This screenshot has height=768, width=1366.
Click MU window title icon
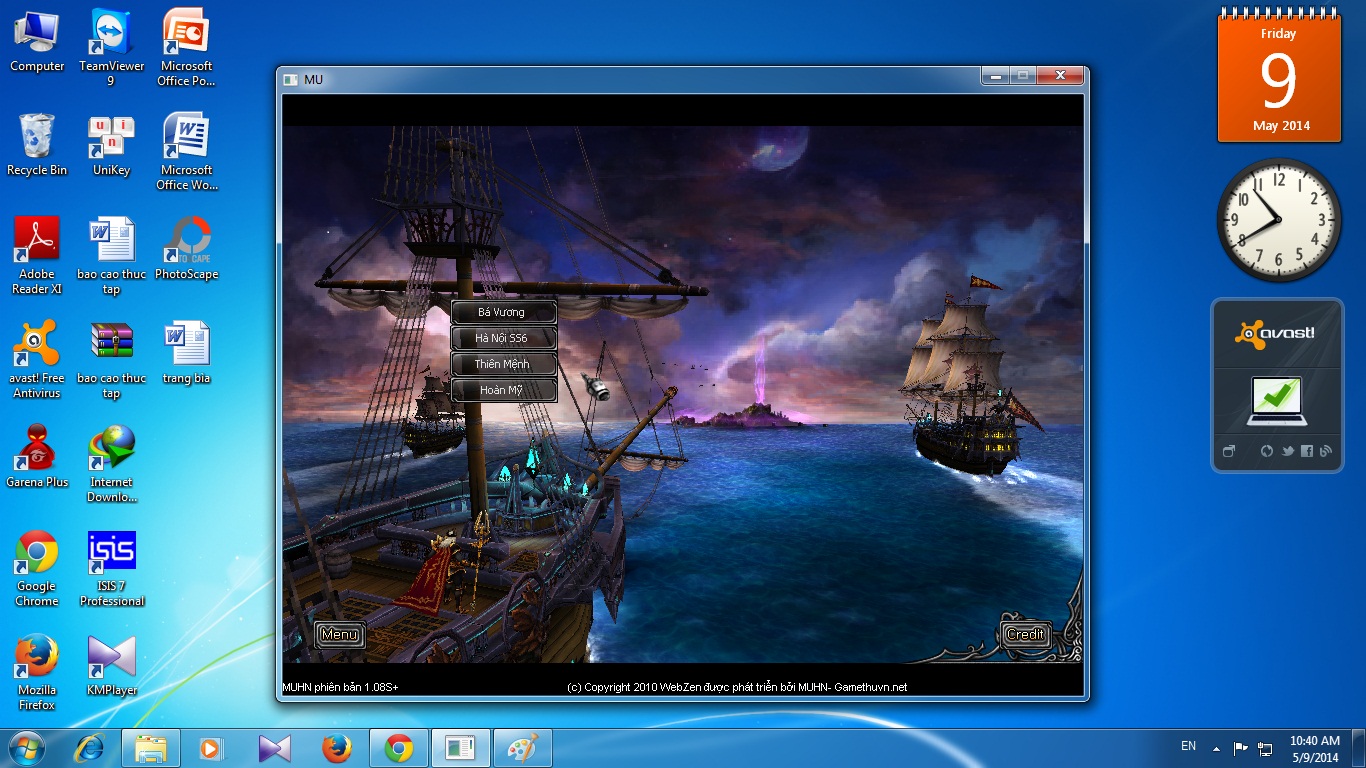click(291, 79)
